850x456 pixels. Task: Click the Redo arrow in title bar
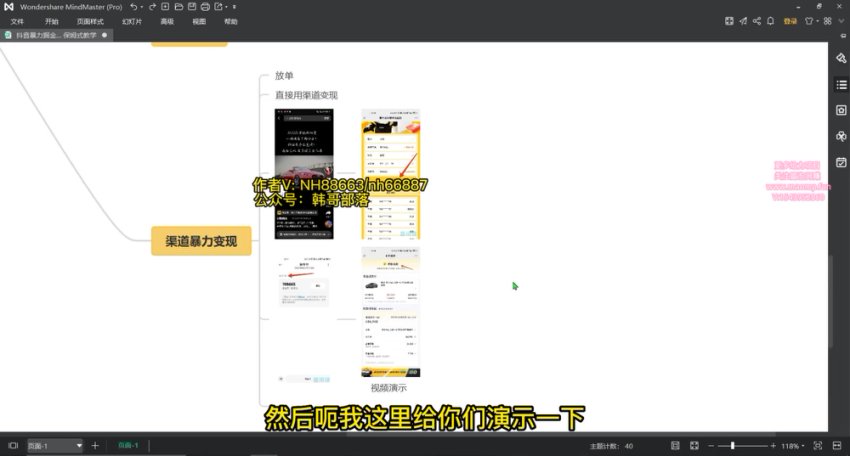(150, 7)
